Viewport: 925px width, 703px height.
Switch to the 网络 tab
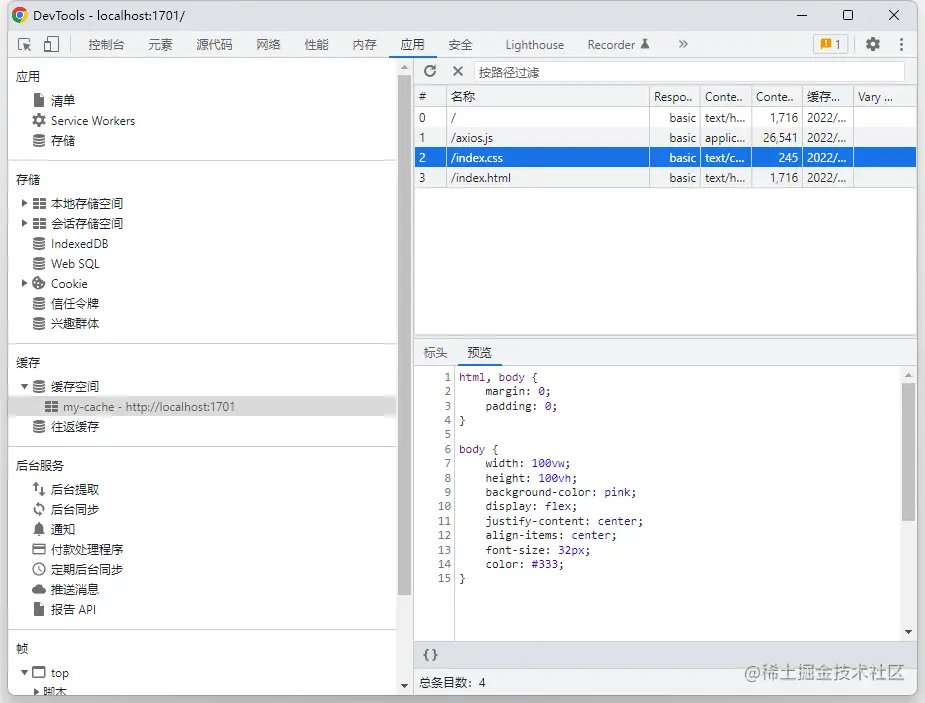(268, 44)
